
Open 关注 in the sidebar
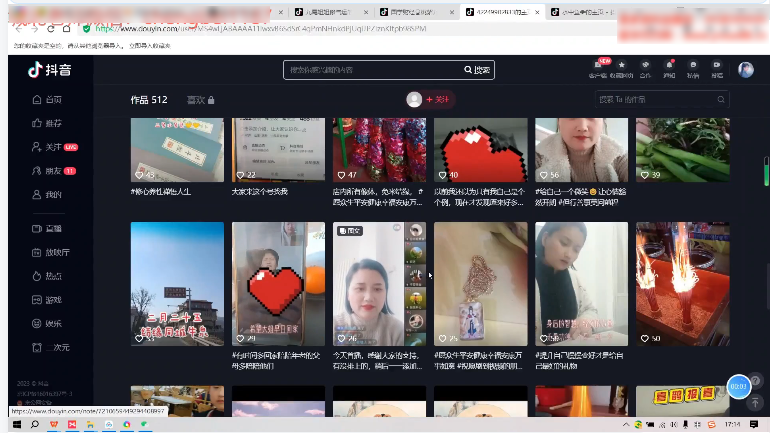55,147
